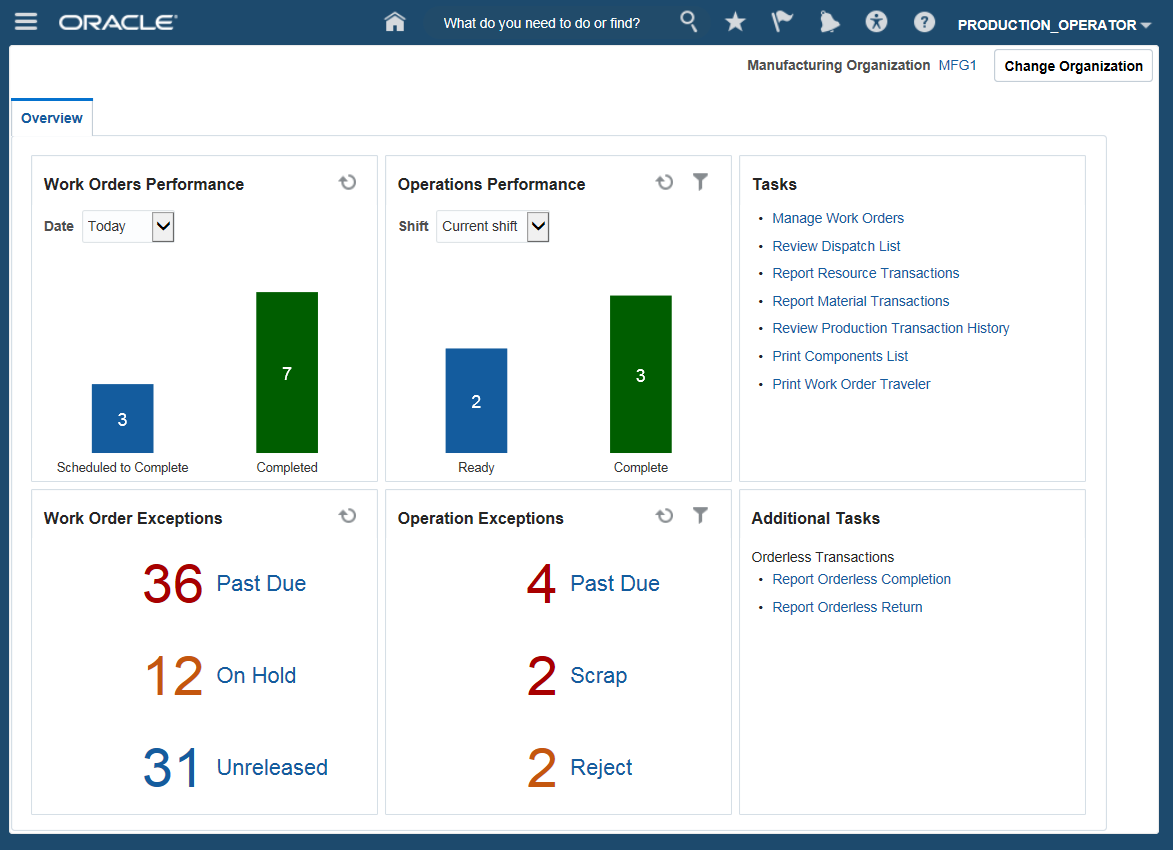This screenshot has width=1173, height=850.
Task: Open the Help question mark icon
Action: click(x=924, y=22)
